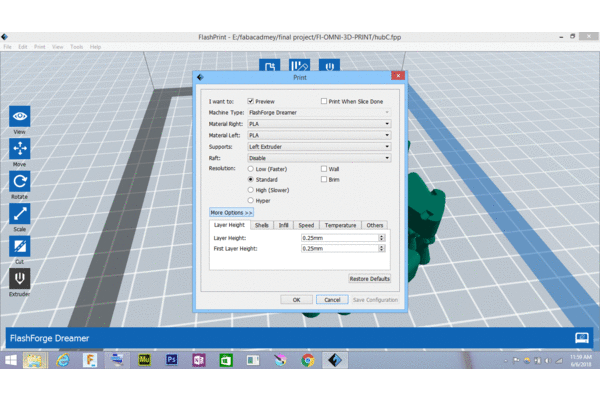This screenshot has height=400, width=600.
Task: Select the Move tool icon
Action: [x=20, y=149]
